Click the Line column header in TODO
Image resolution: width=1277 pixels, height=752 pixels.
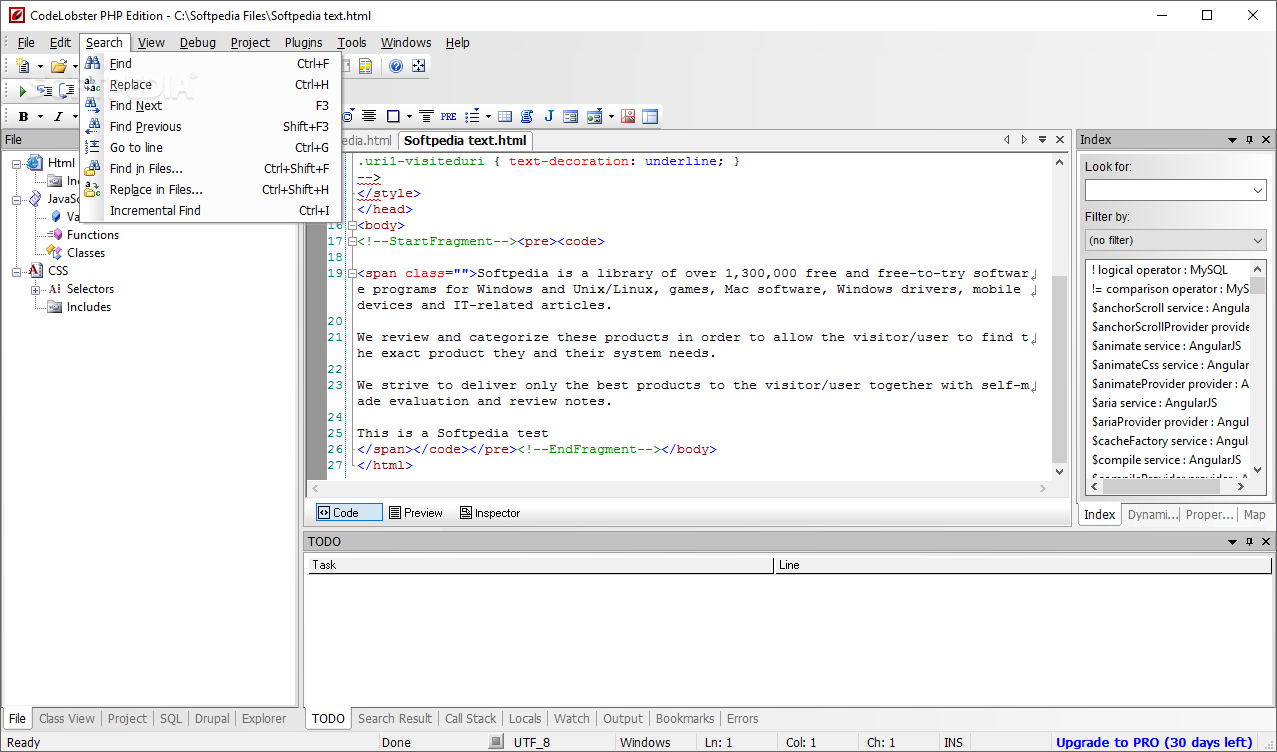tap(1023, 565)
